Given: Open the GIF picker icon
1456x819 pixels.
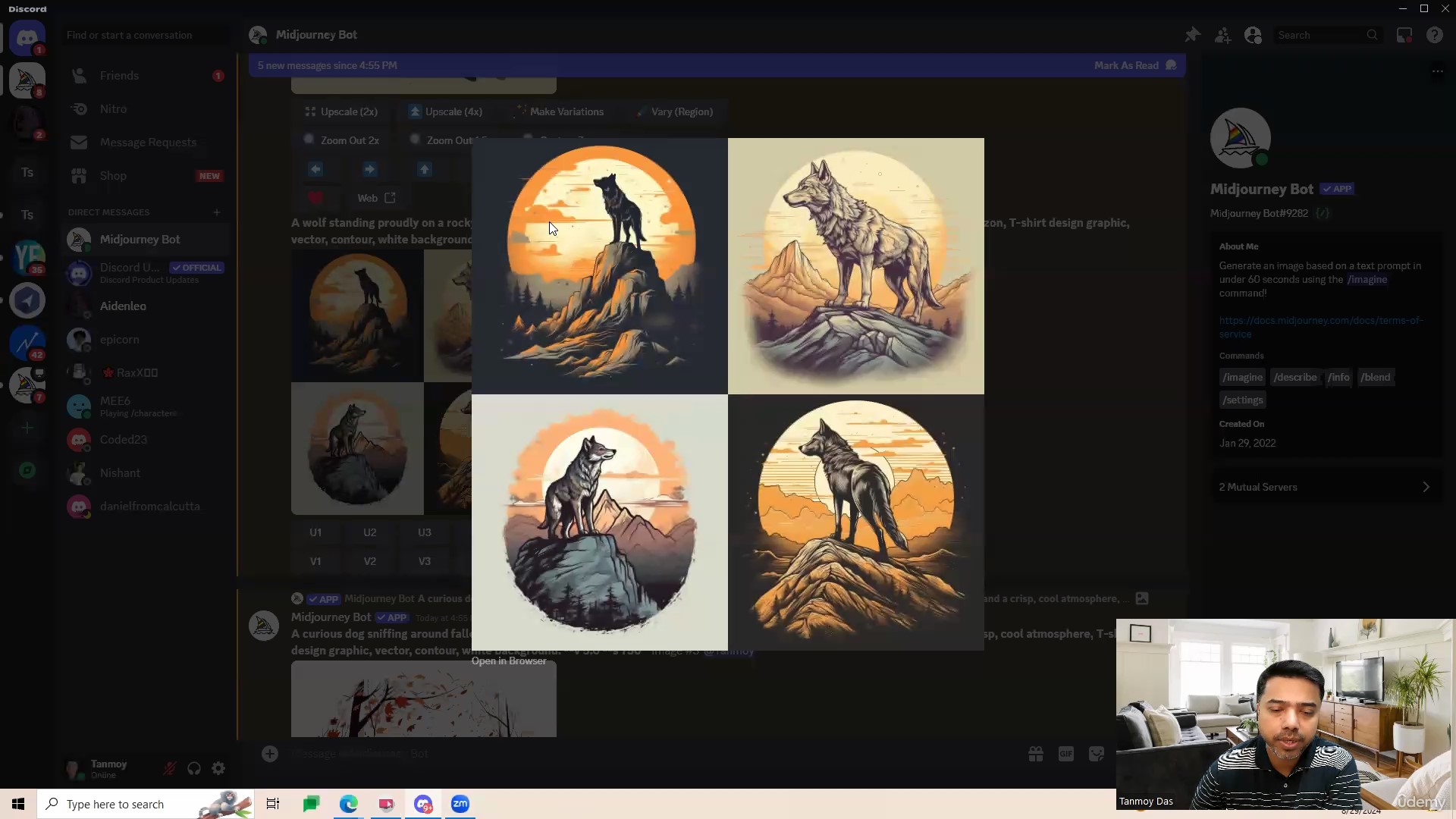Looking at the screenshot, I should pyautogui.click(x=1065, y=754).
